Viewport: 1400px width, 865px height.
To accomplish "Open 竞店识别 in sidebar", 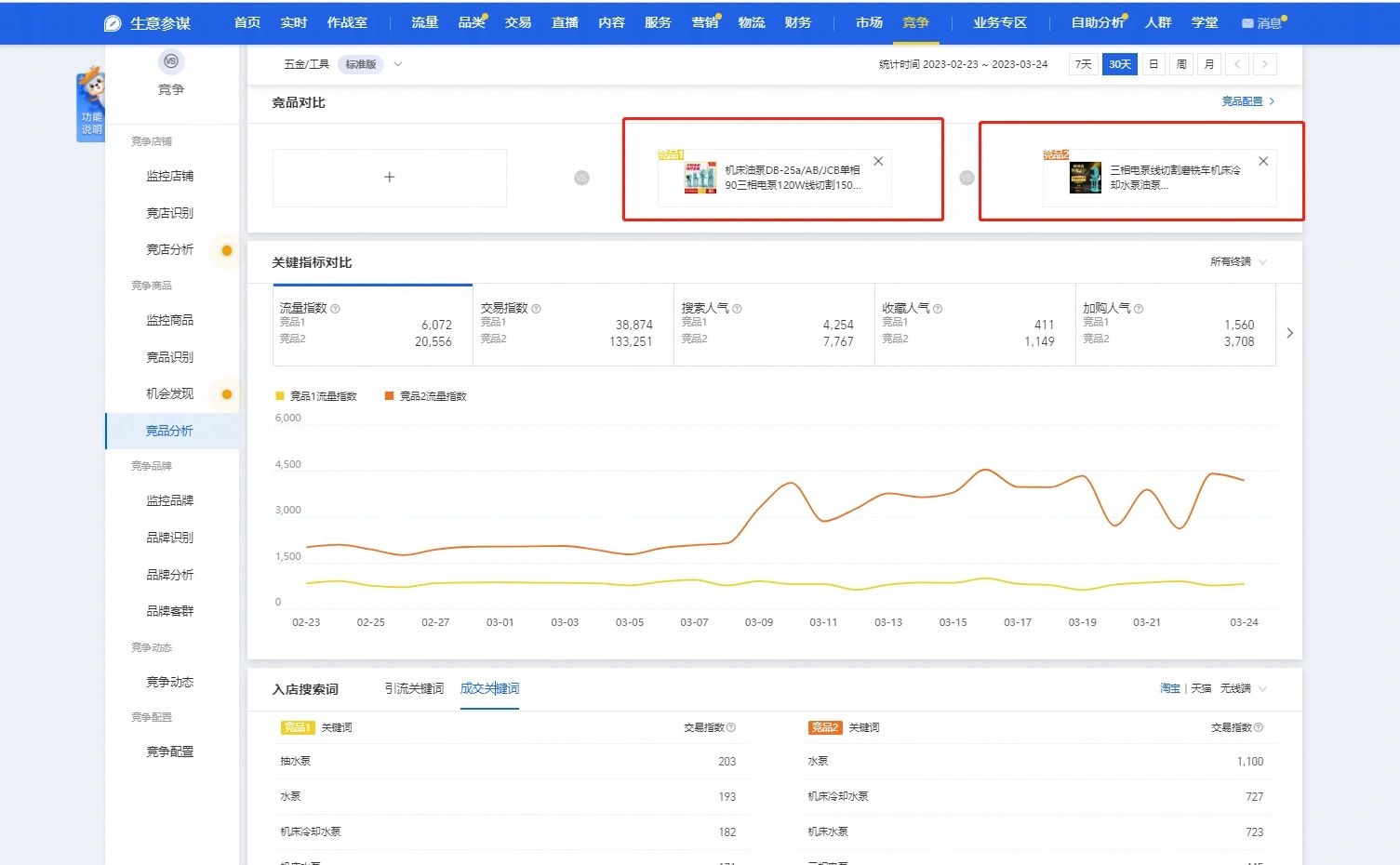I will pyautogui.click(x=170, y=213).
